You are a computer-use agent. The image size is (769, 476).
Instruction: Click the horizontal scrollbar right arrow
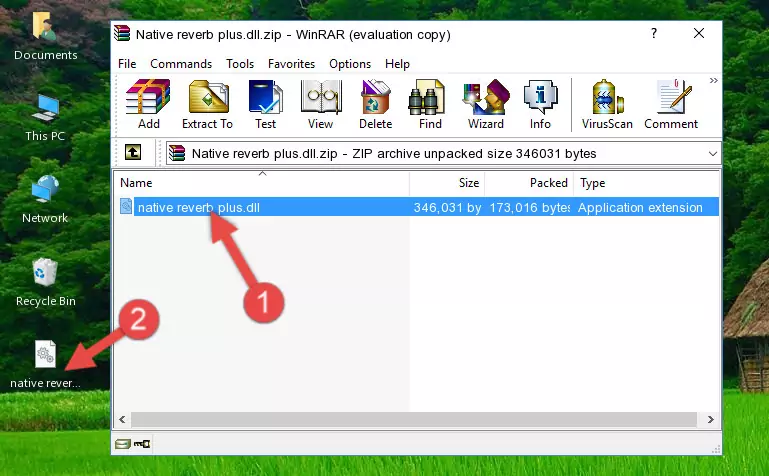[x=710, y=419]
